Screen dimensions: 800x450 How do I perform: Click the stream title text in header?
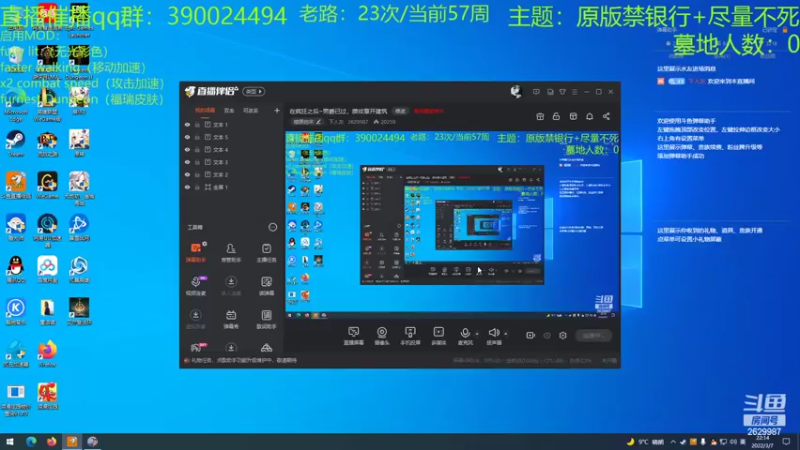338,111
